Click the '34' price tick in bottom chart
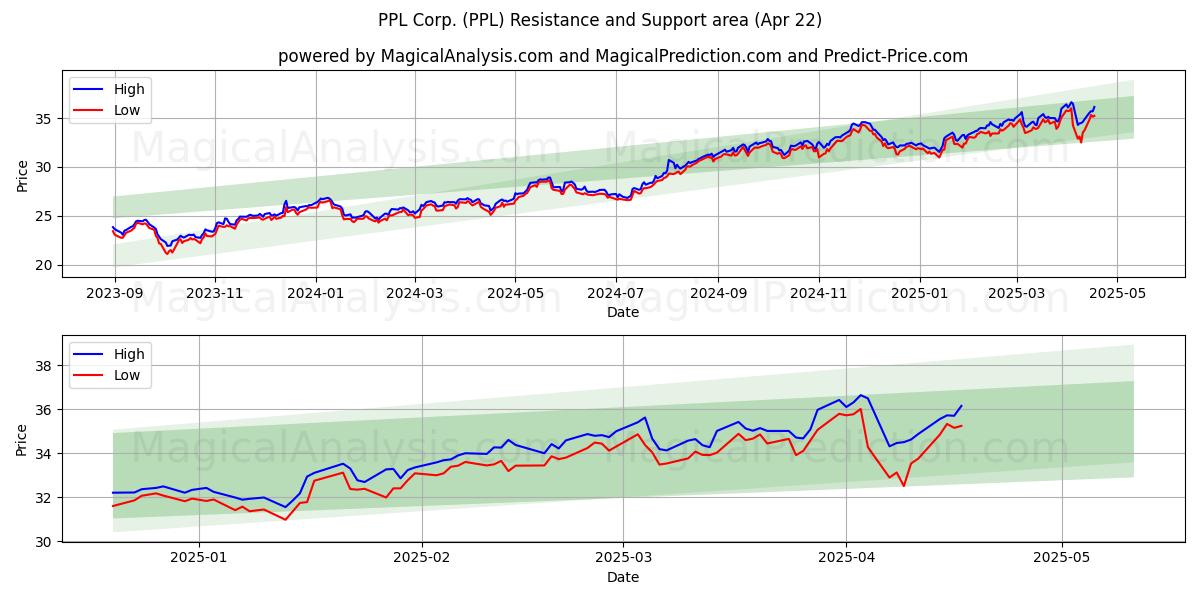Viewport: 1200px width, 600px height. click(x=45, y=454)
